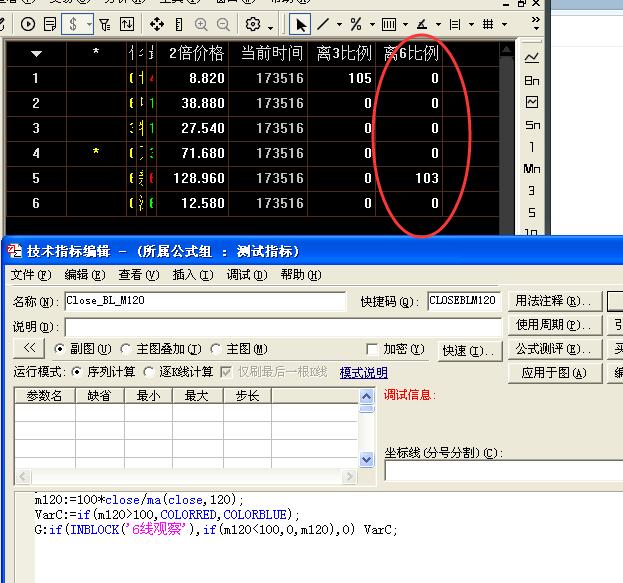Screen dimensions: 623x583
Task: Click the 使用周期 button
Action: coord(555,325)
